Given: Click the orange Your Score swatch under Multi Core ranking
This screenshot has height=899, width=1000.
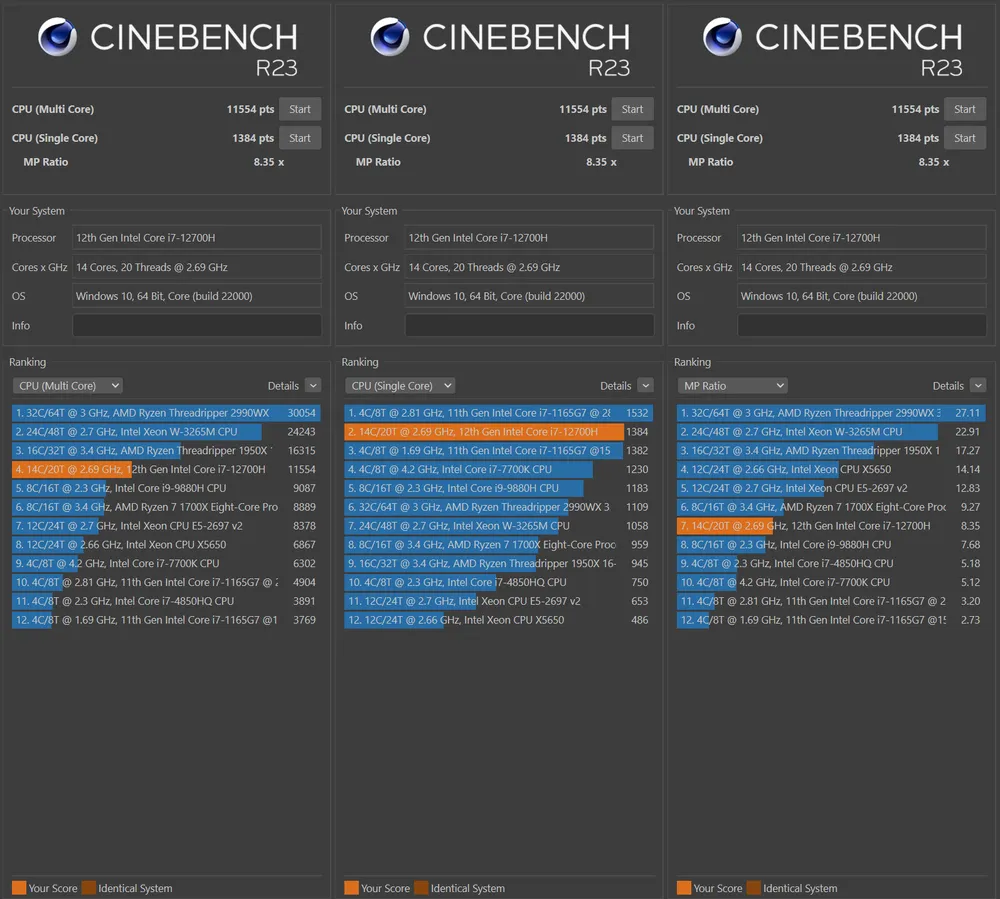Looking at the screenshot, I should pyautogui.click(x=19, y=888).
